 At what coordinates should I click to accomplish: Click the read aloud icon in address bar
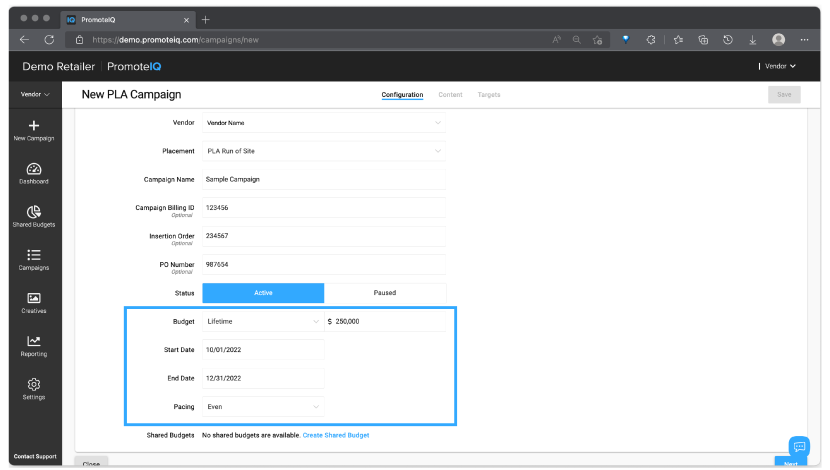point(556,40)
